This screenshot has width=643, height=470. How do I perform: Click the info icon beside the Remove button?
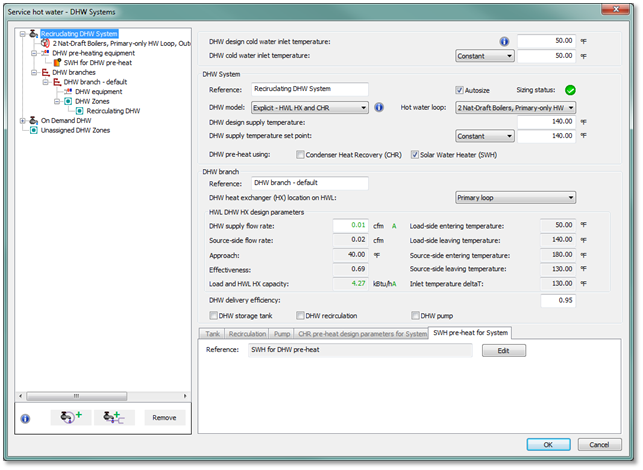[26, 419]
